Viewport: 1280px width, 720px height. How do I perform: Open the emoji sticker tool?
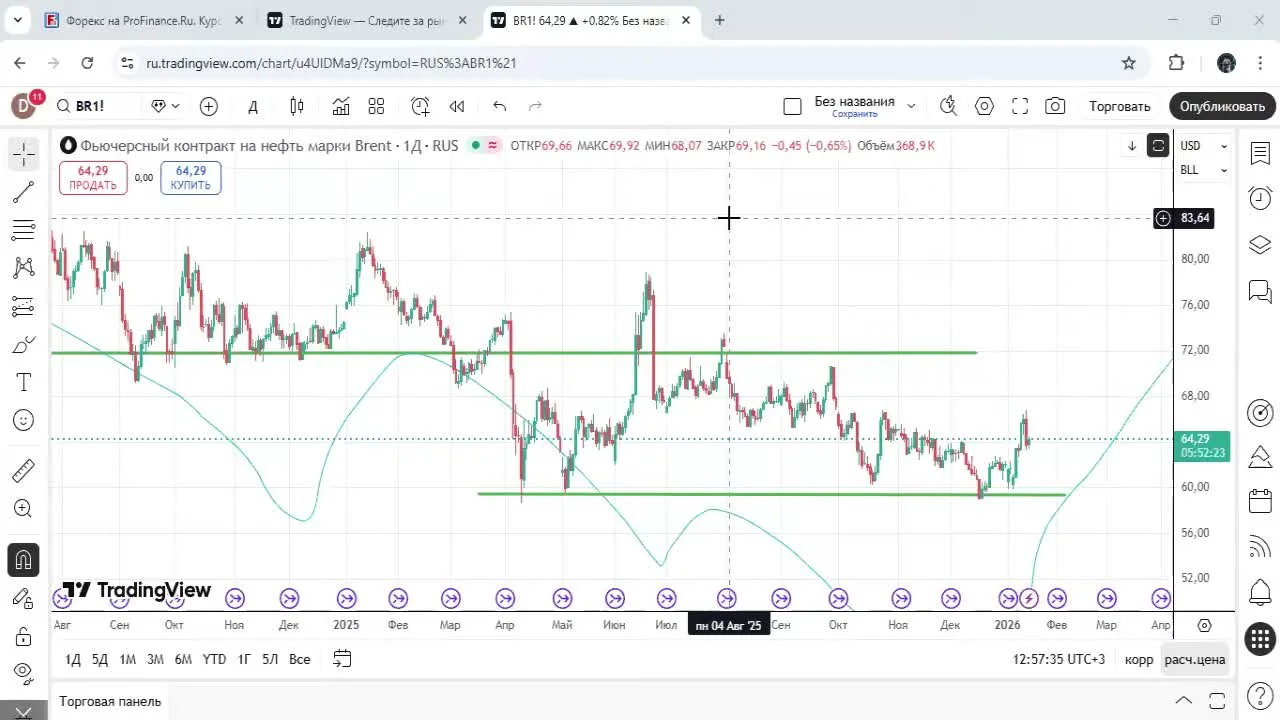[23, 420]
